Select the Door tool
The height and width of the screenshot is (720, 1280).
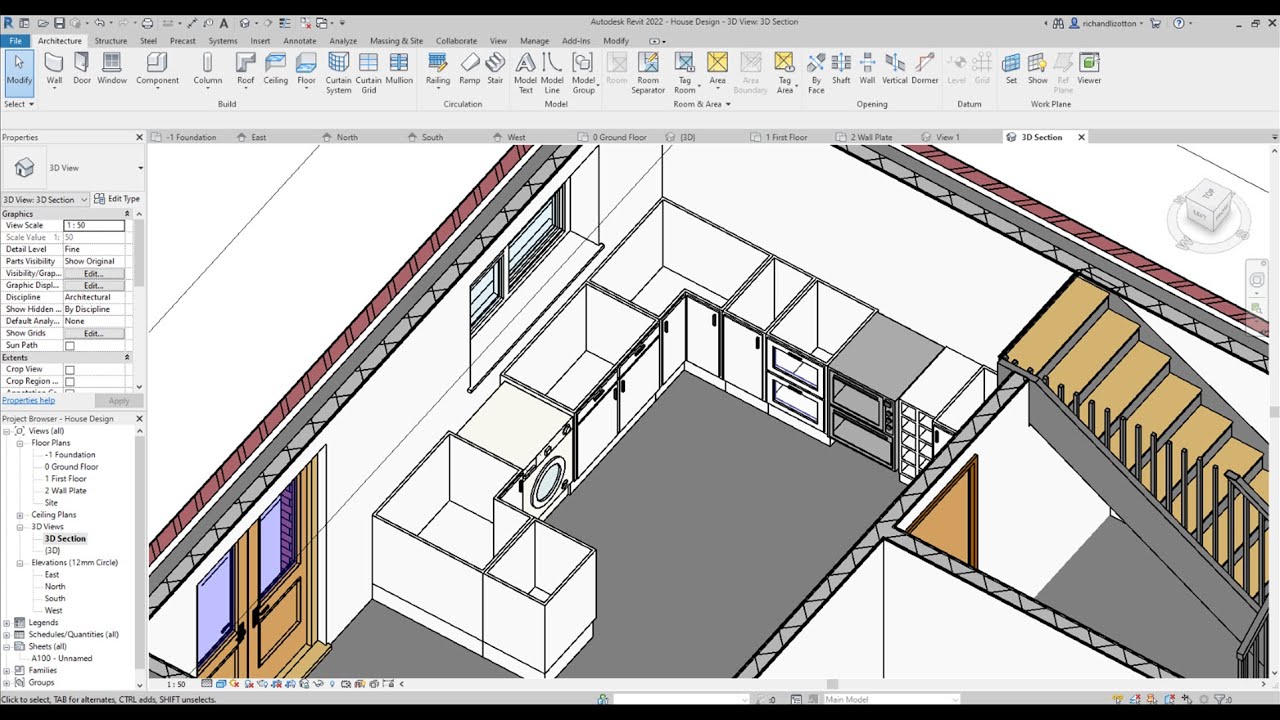pyautogui.click(x=82, y=69)
